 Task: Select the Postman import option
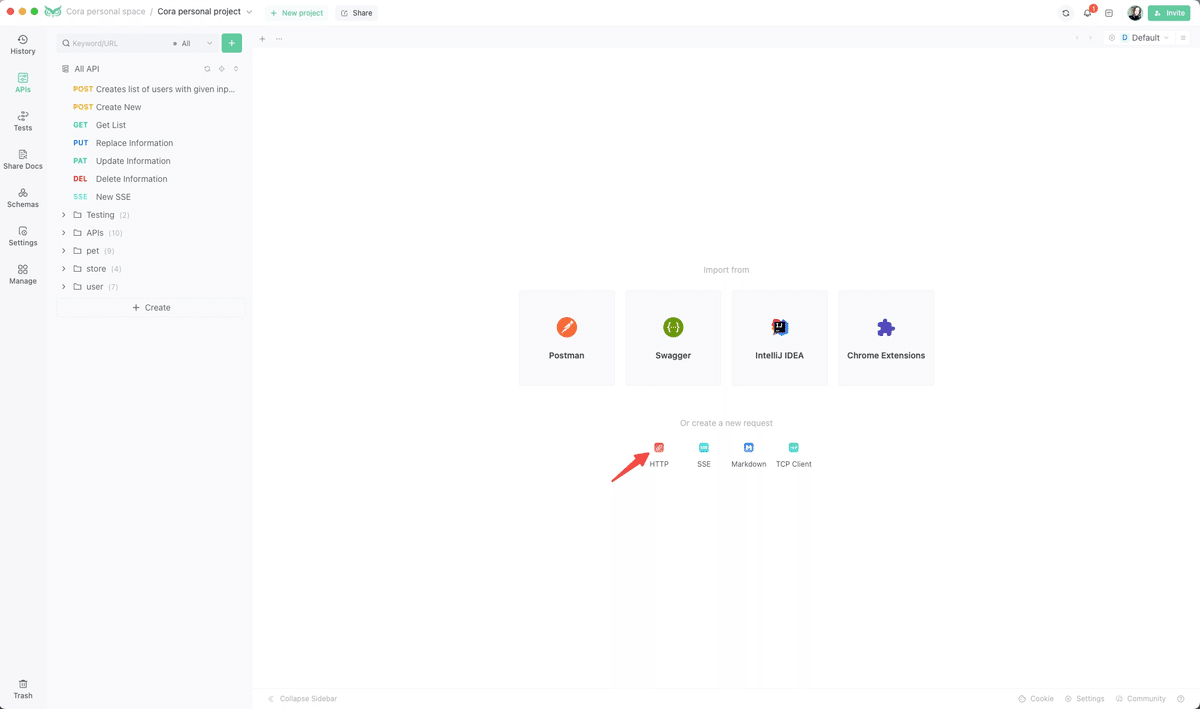566,337
